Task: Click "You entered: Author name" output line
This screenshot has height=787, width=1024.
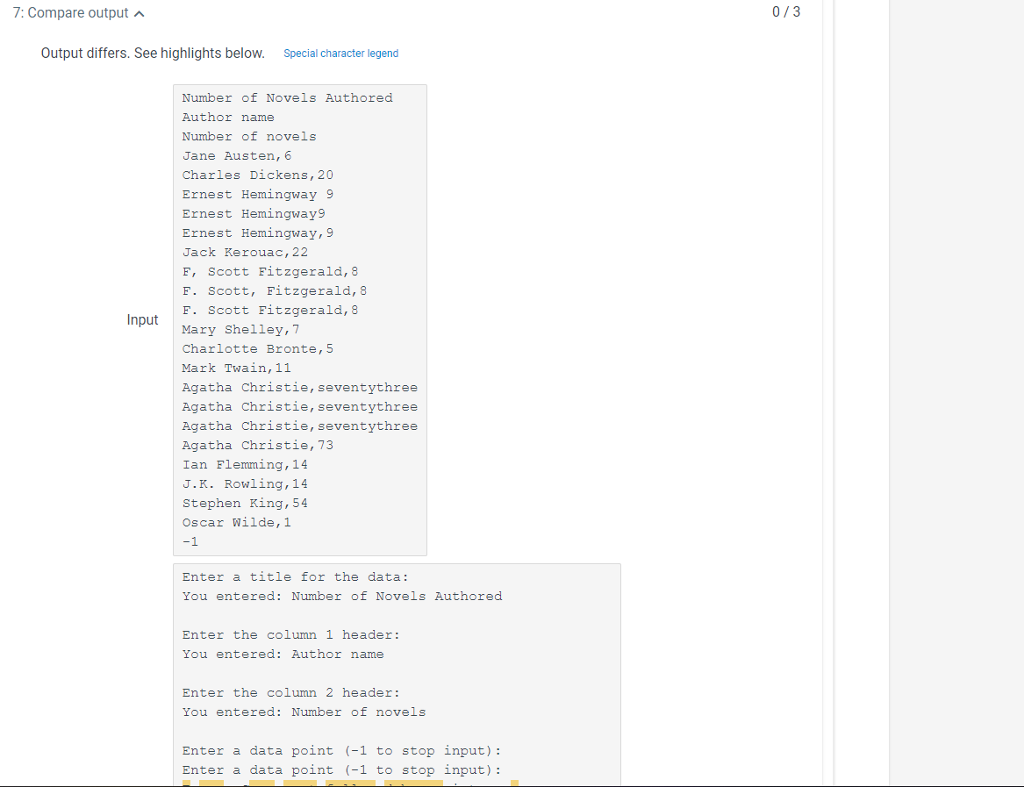Action: pos(283,653)
